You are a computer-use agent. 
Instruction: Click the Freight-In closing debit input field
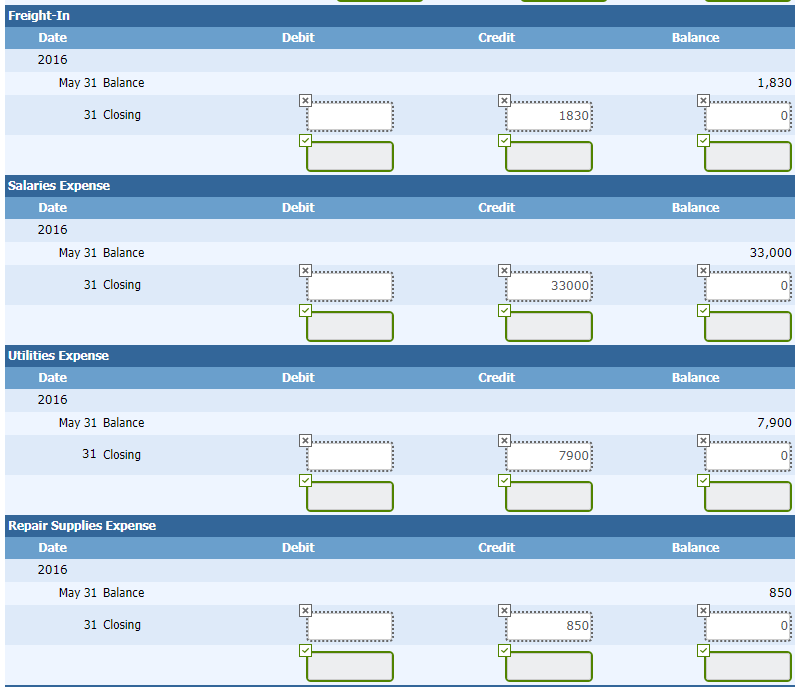(x=350, y=116)
